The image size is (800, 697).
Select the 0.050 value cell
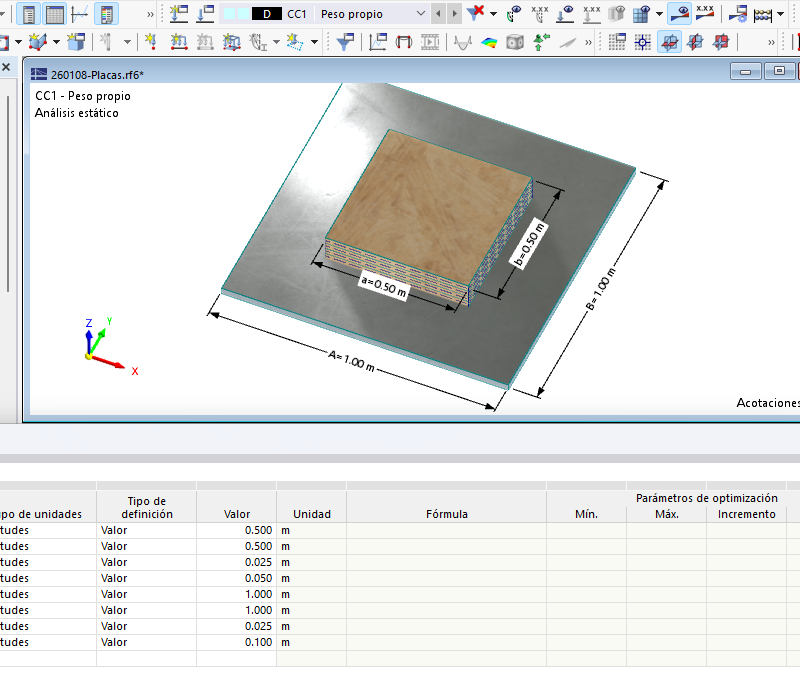click(237, 578)
